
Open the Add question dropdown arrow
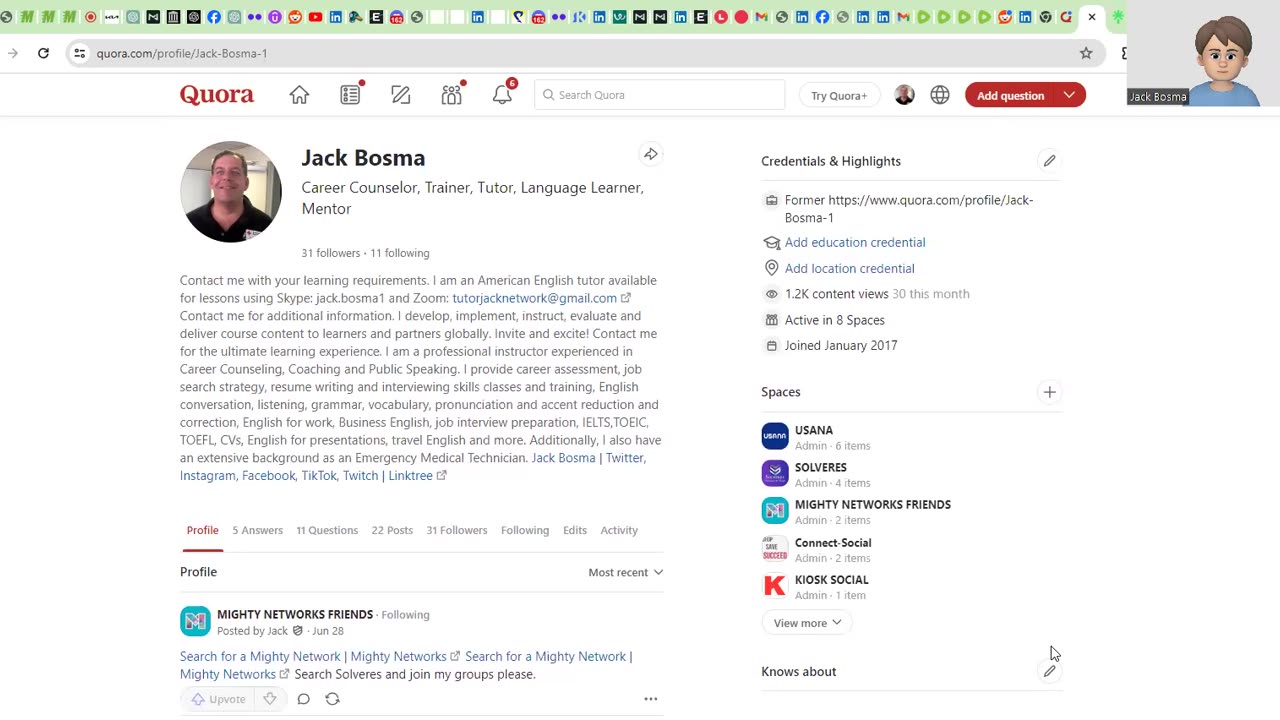(1069, 95)
